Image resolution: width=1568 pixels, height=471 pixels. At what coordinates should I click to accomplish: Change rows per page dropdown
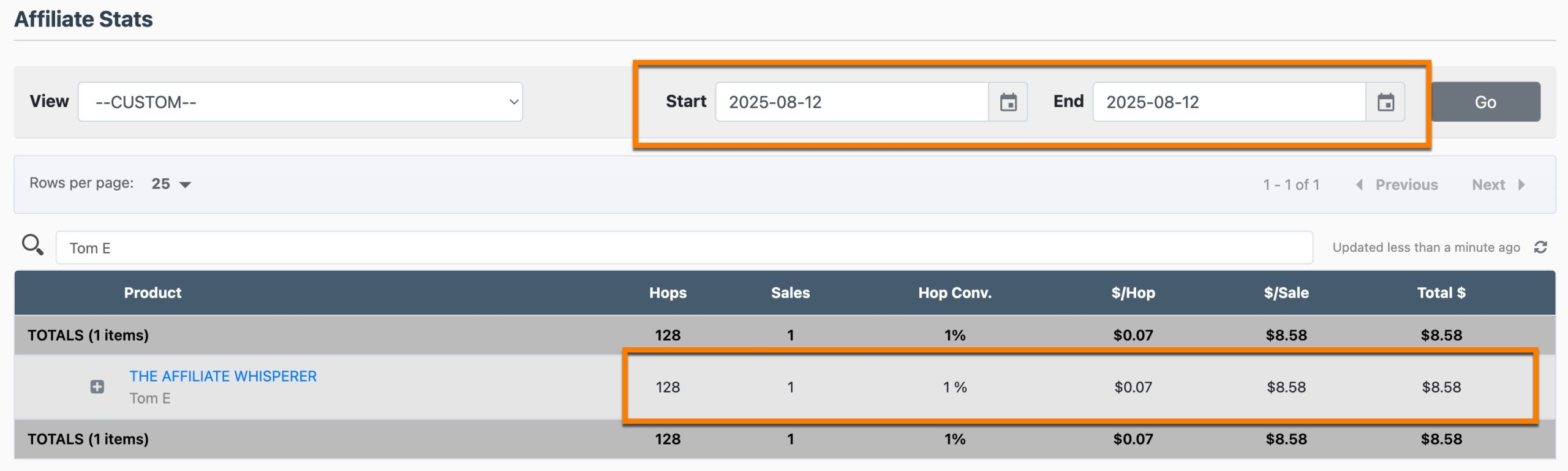171,184
